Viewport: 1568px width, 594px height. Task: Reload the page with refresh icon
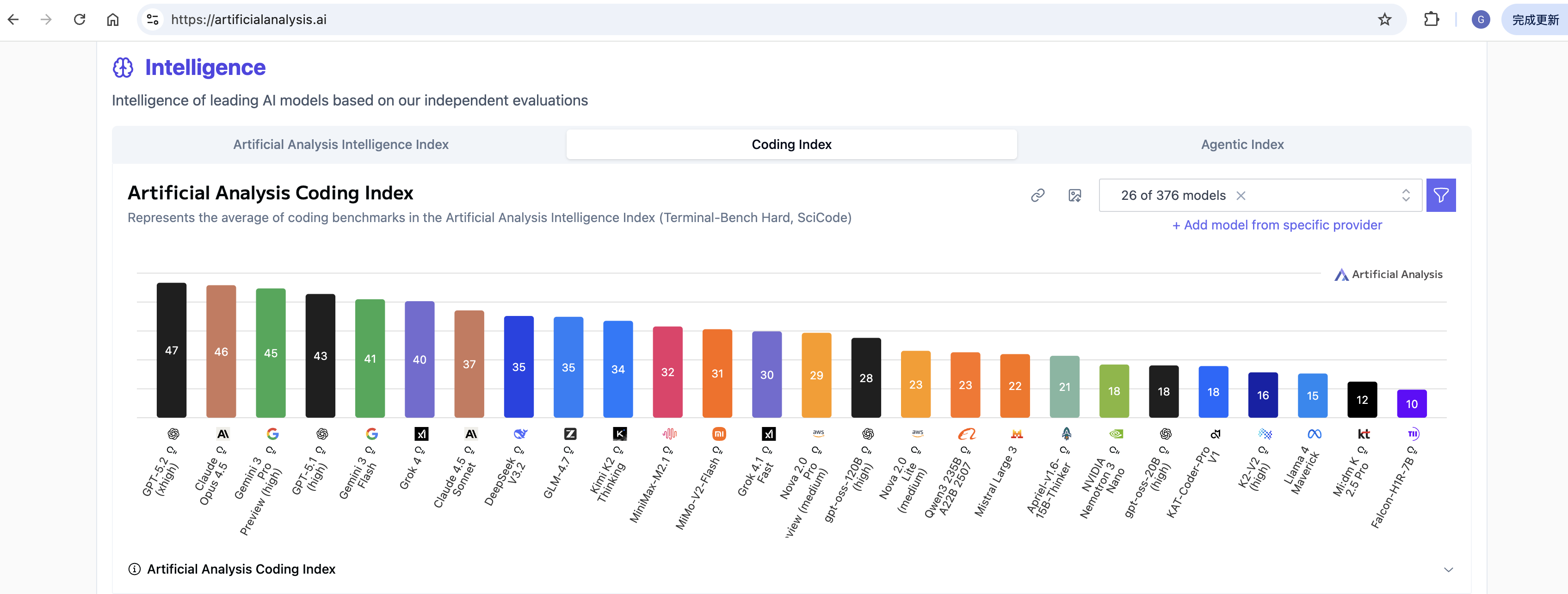point(80,19)
